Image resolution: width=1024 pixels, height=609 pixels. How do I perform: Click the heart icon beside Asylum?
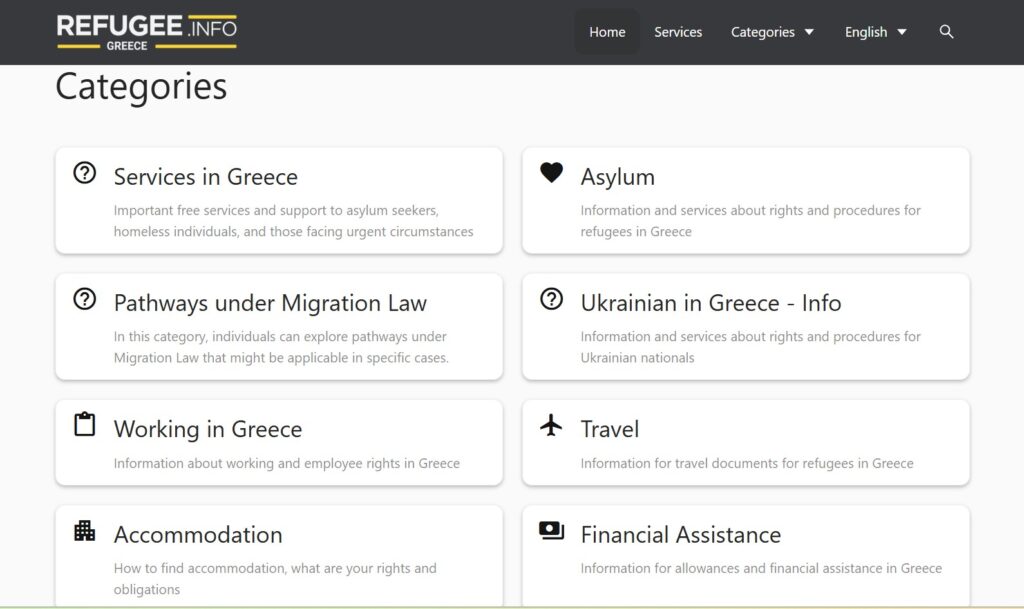(x=551, y=173)
